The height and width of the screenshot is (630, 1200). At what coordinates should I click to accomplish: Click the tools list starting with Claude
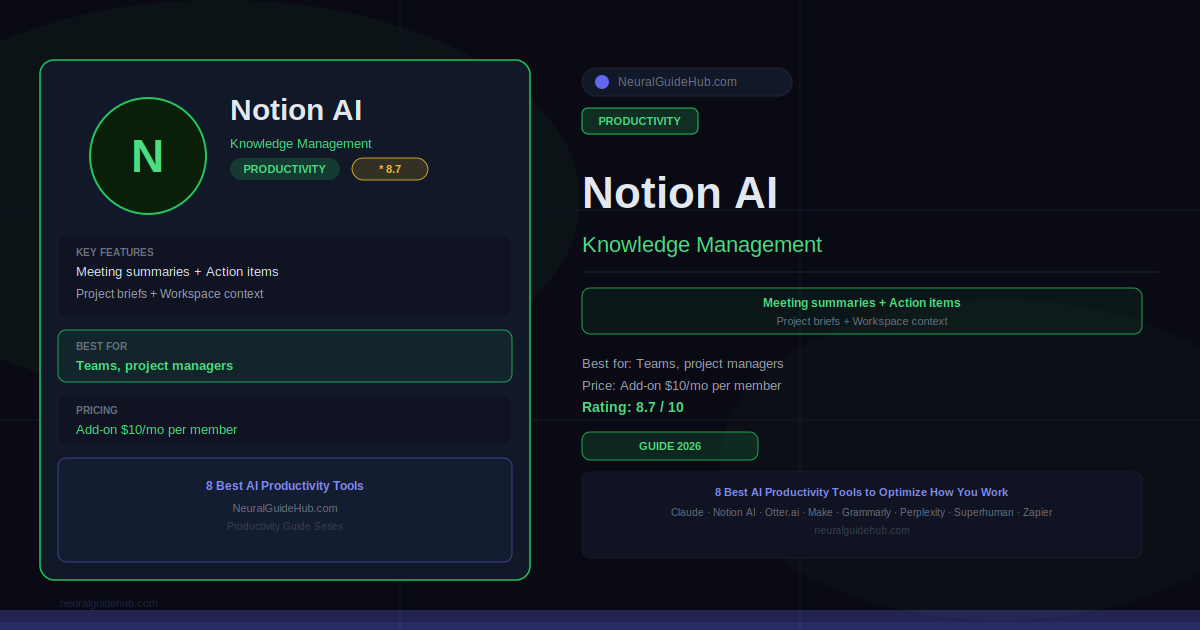861,512
